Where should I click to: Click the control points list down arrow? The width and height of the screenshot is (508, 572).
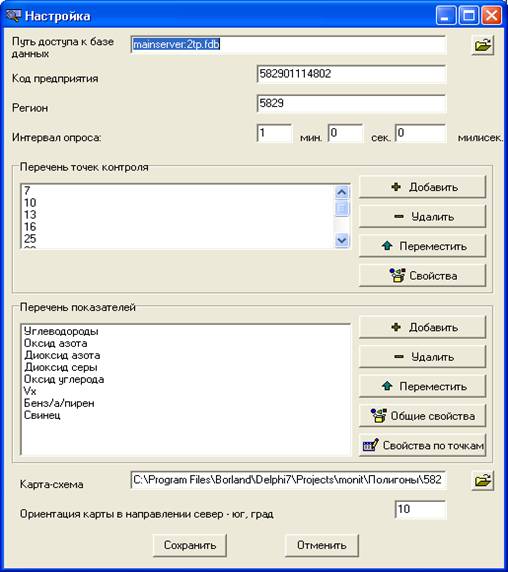tap(342, 240)
